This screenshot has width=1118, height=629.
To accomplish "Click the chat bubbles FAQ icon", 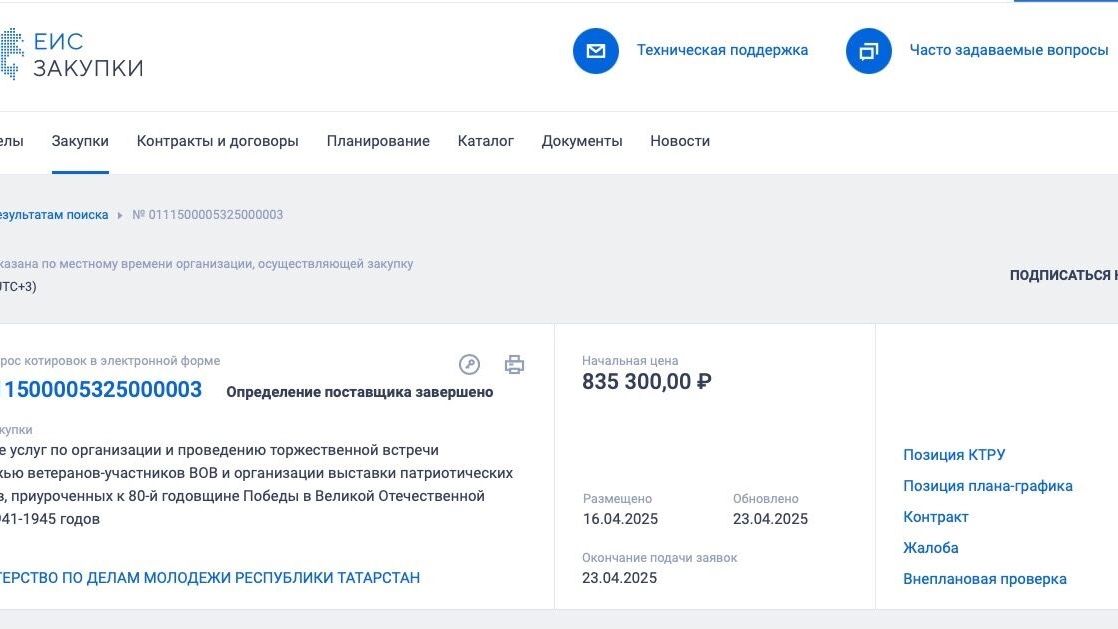I will tap(868, 51).
